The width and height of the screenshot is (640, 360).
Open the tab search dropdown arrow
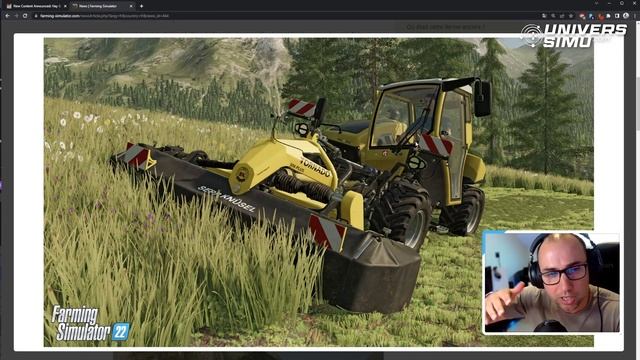(x=596, y=3)
